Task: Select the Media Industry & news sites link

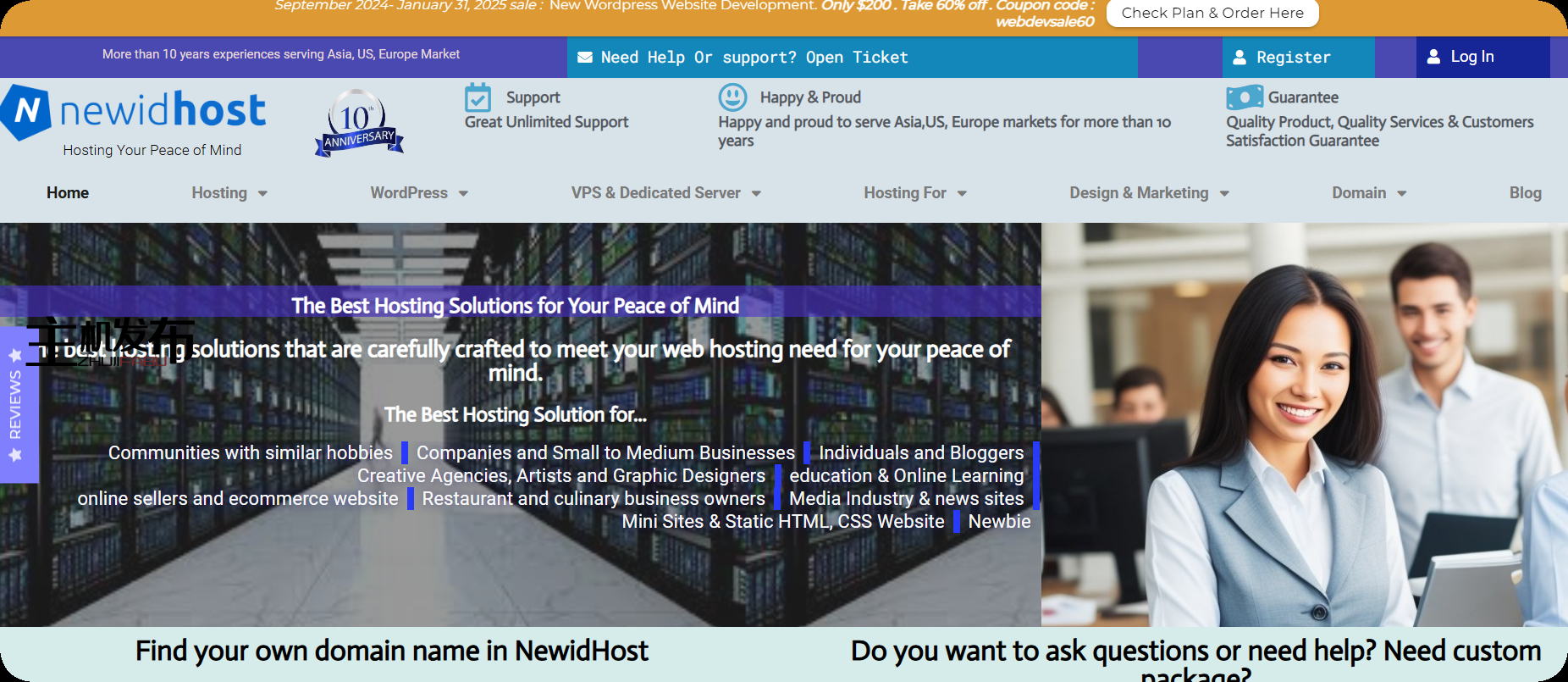Action: tap(906, 499)
